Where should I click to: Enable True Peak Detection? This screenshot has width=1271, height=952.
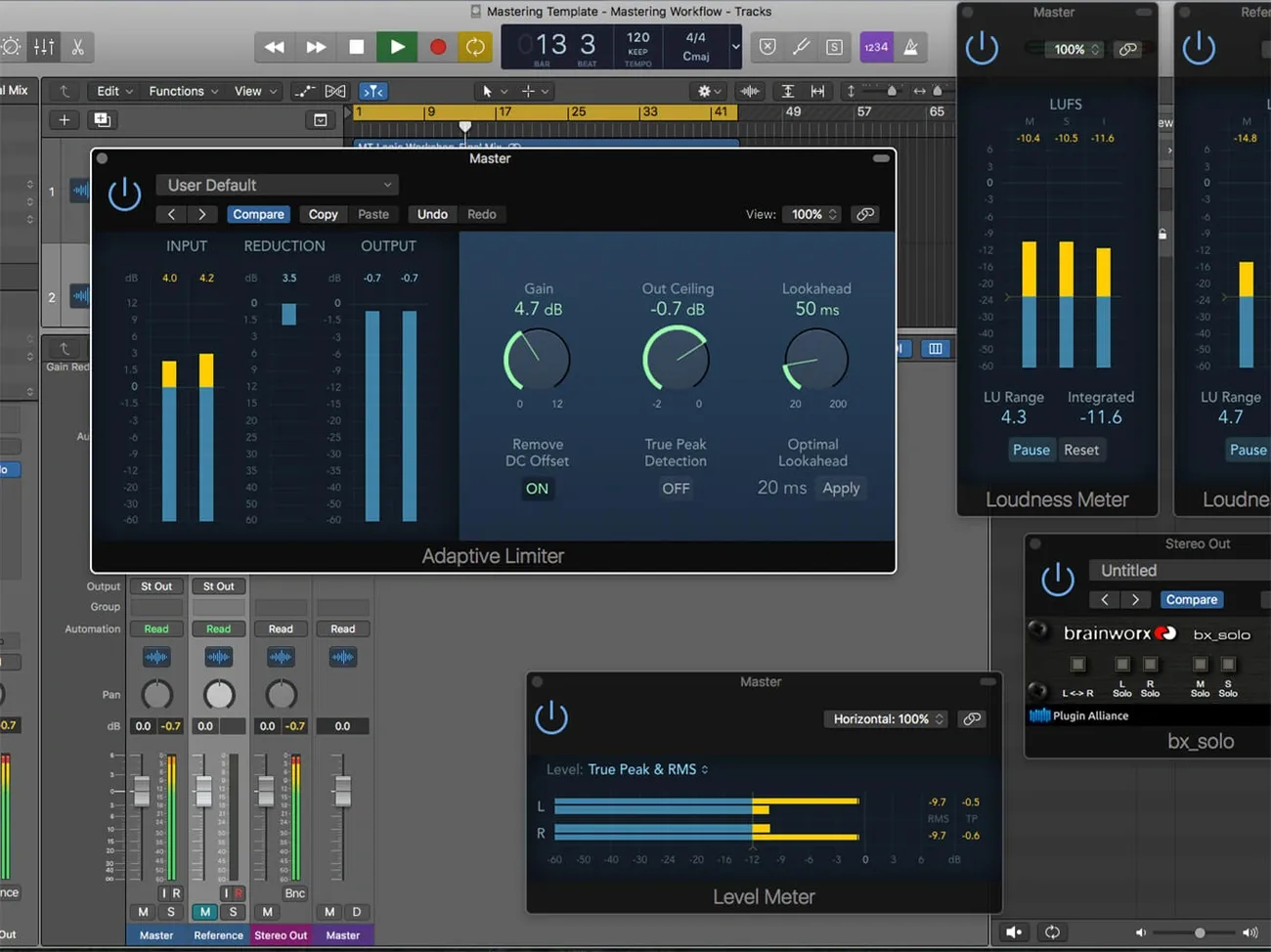click(x=676, y=489)
